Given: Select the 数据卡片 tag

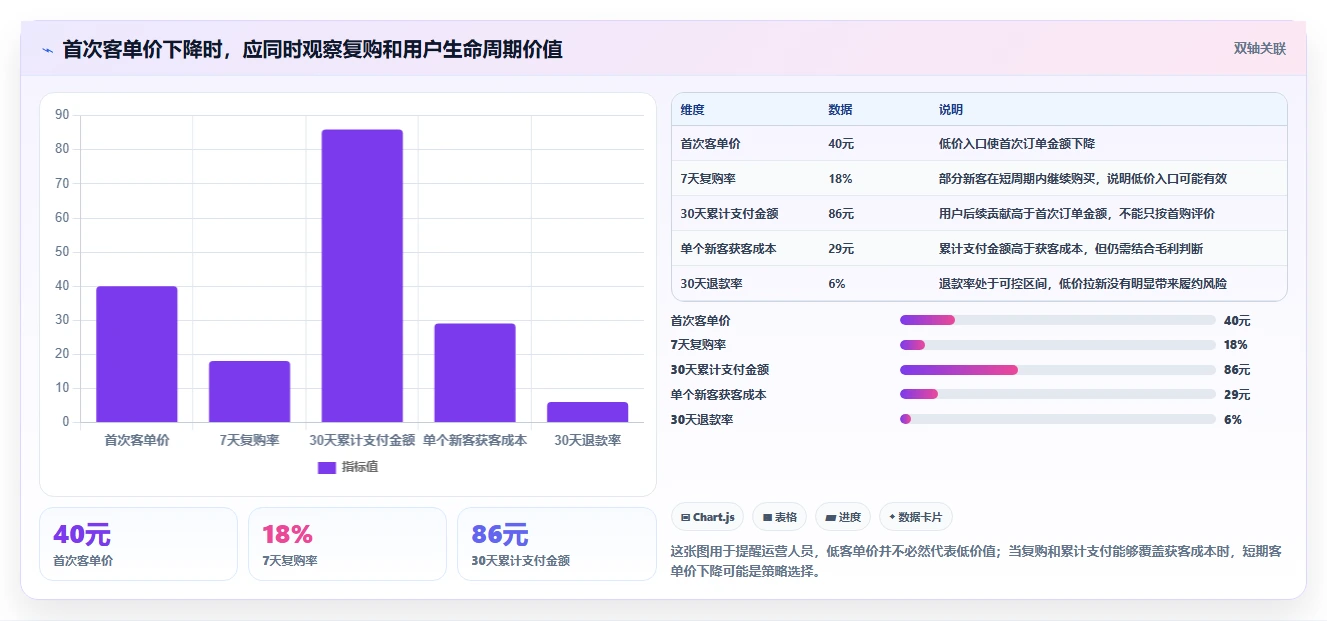Looking at the screenshot, I should coord(916,517).
